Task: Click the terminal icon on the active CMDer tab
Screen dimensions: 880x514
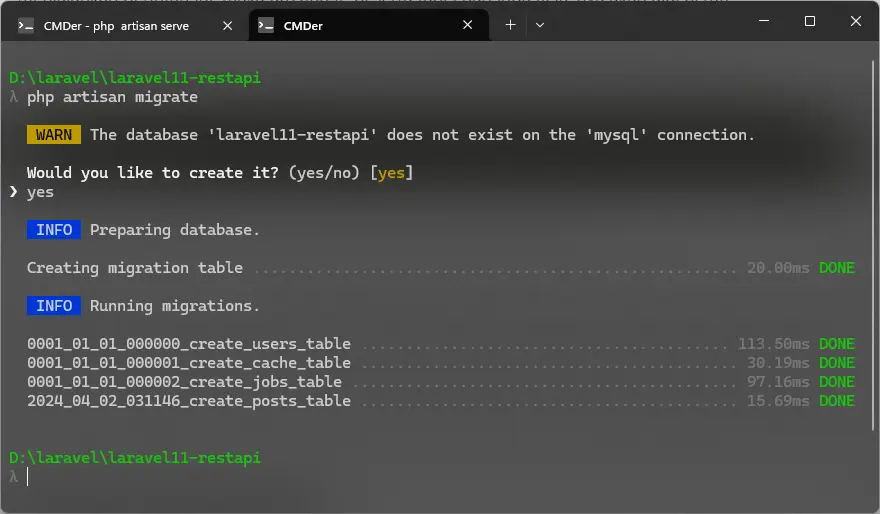Action: tap(266, 25)
